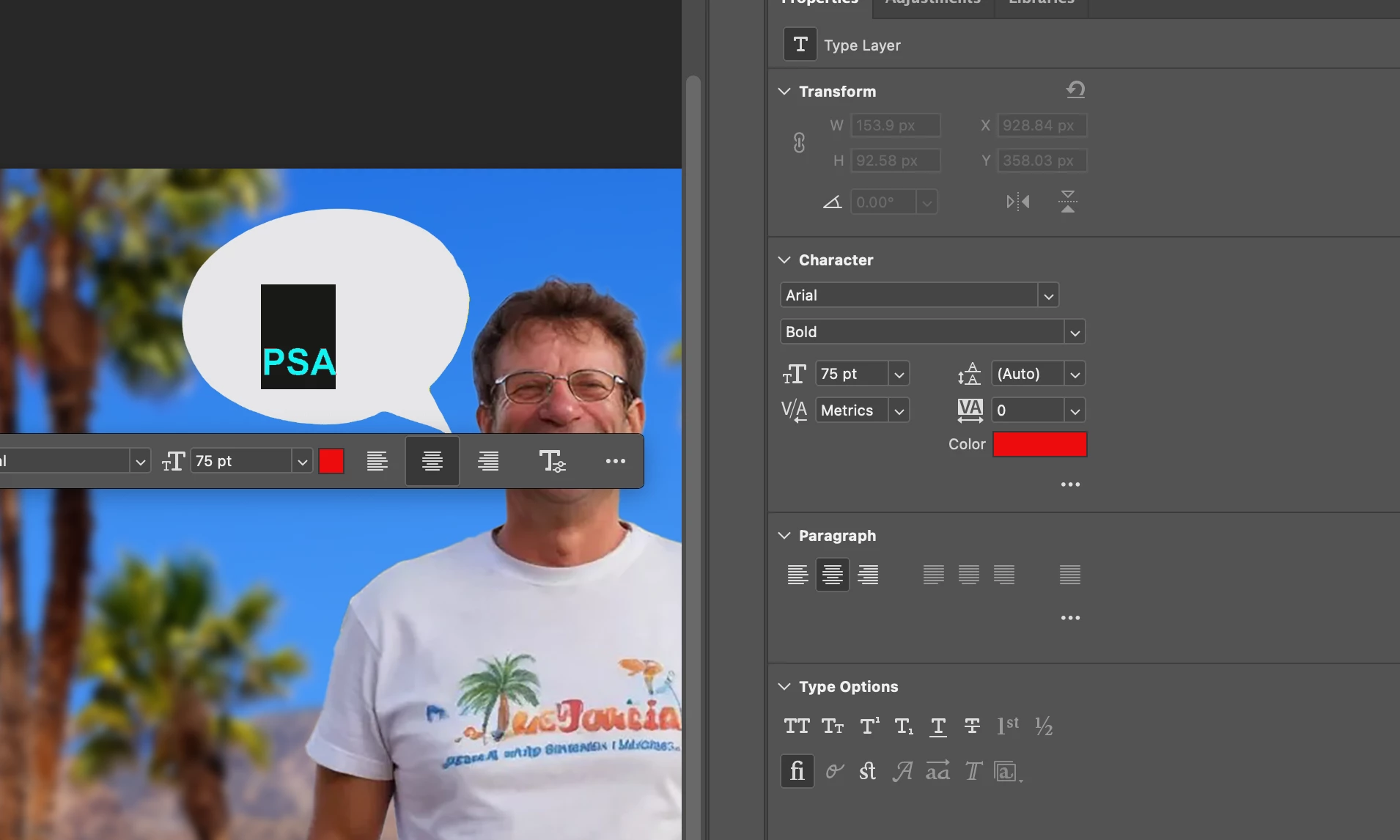Enable All Caps type option
The height and width of the screenshot is (840, 1400).
797,726
